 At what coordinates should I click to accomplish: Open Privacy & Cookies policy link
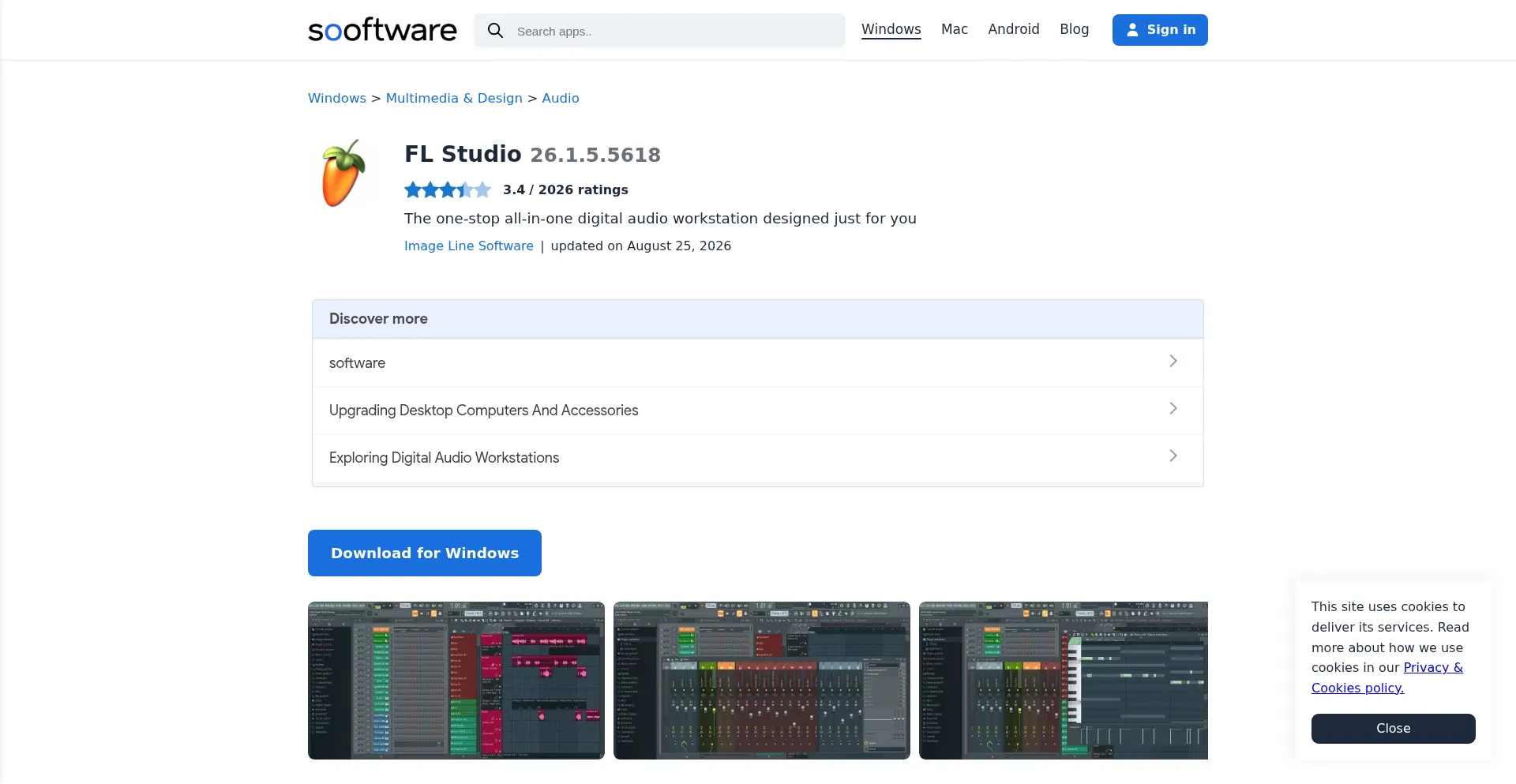pos(1387,677)
